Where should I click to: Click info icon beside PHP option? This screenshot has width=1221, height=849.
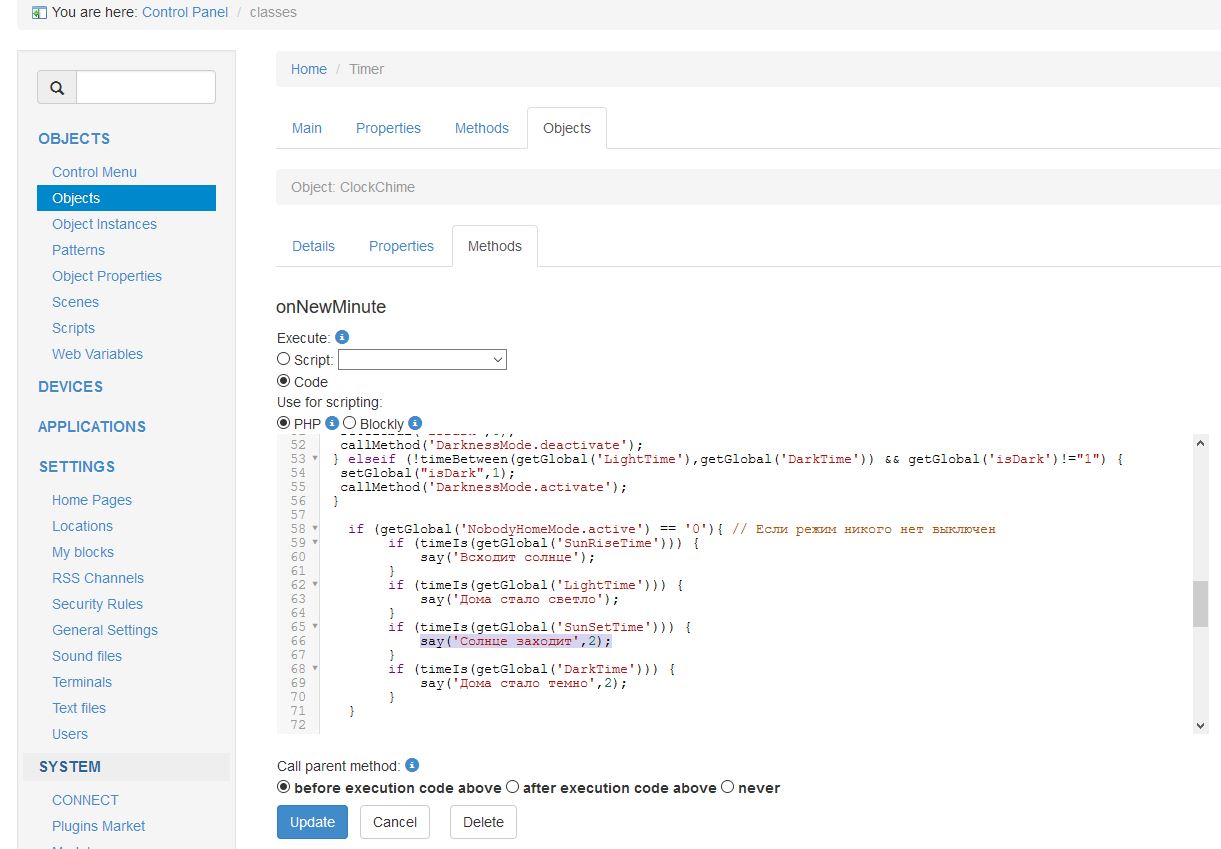332,423
